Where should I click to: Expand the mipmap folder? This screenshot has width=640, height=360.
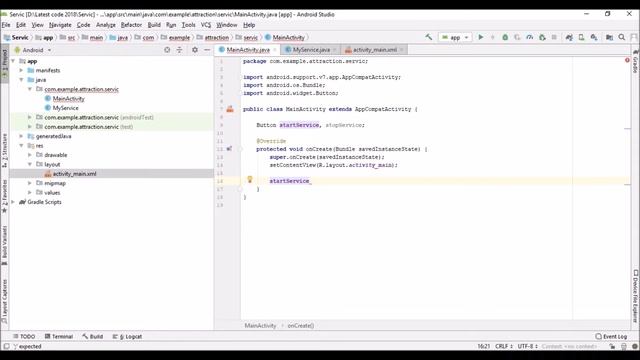29,183
